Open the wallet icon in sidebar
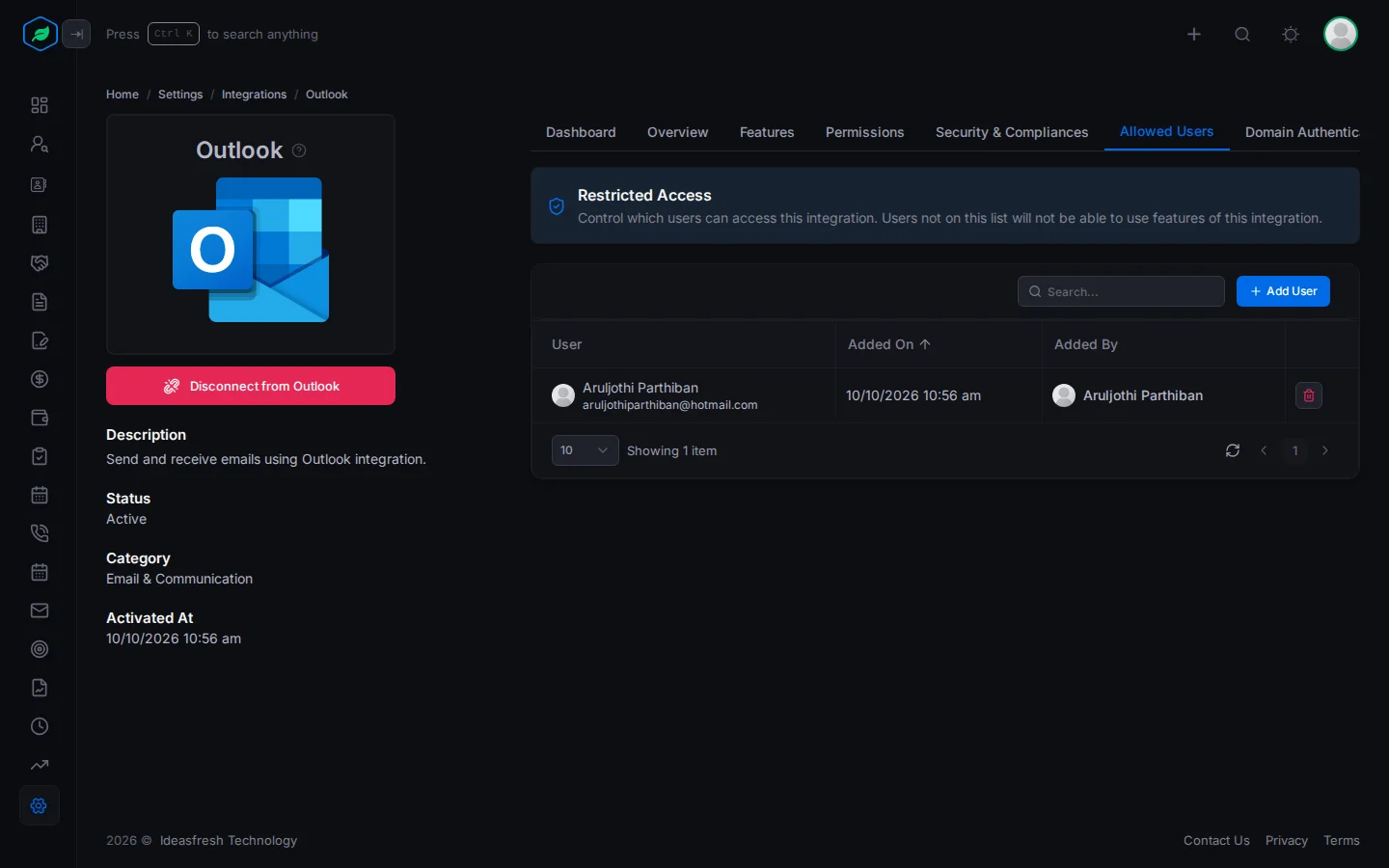 pos(40,418)
